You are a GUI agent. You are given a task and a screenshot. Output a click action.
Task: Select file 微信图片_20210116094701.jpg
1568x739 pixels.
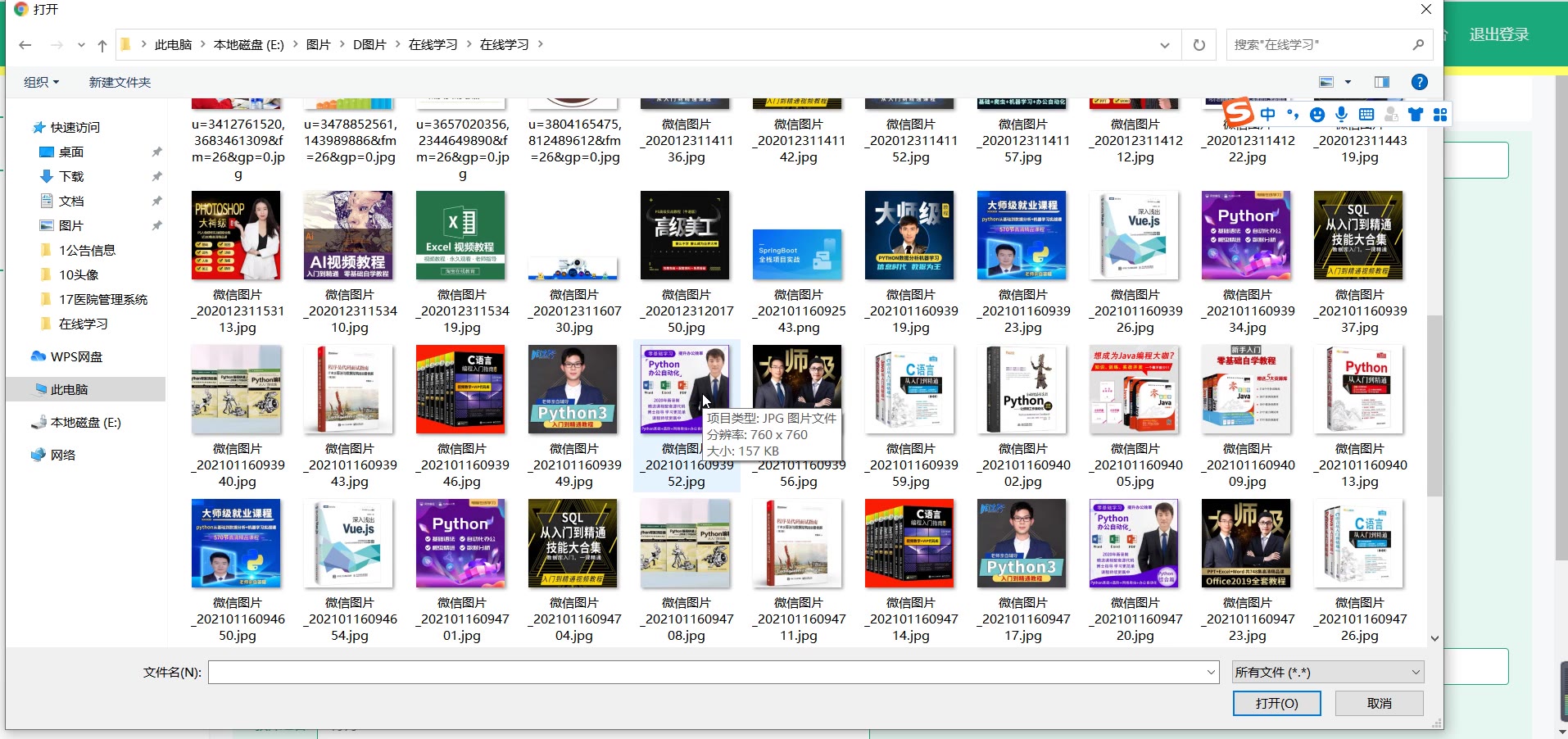pyautogui.click(x=461, y=570)
